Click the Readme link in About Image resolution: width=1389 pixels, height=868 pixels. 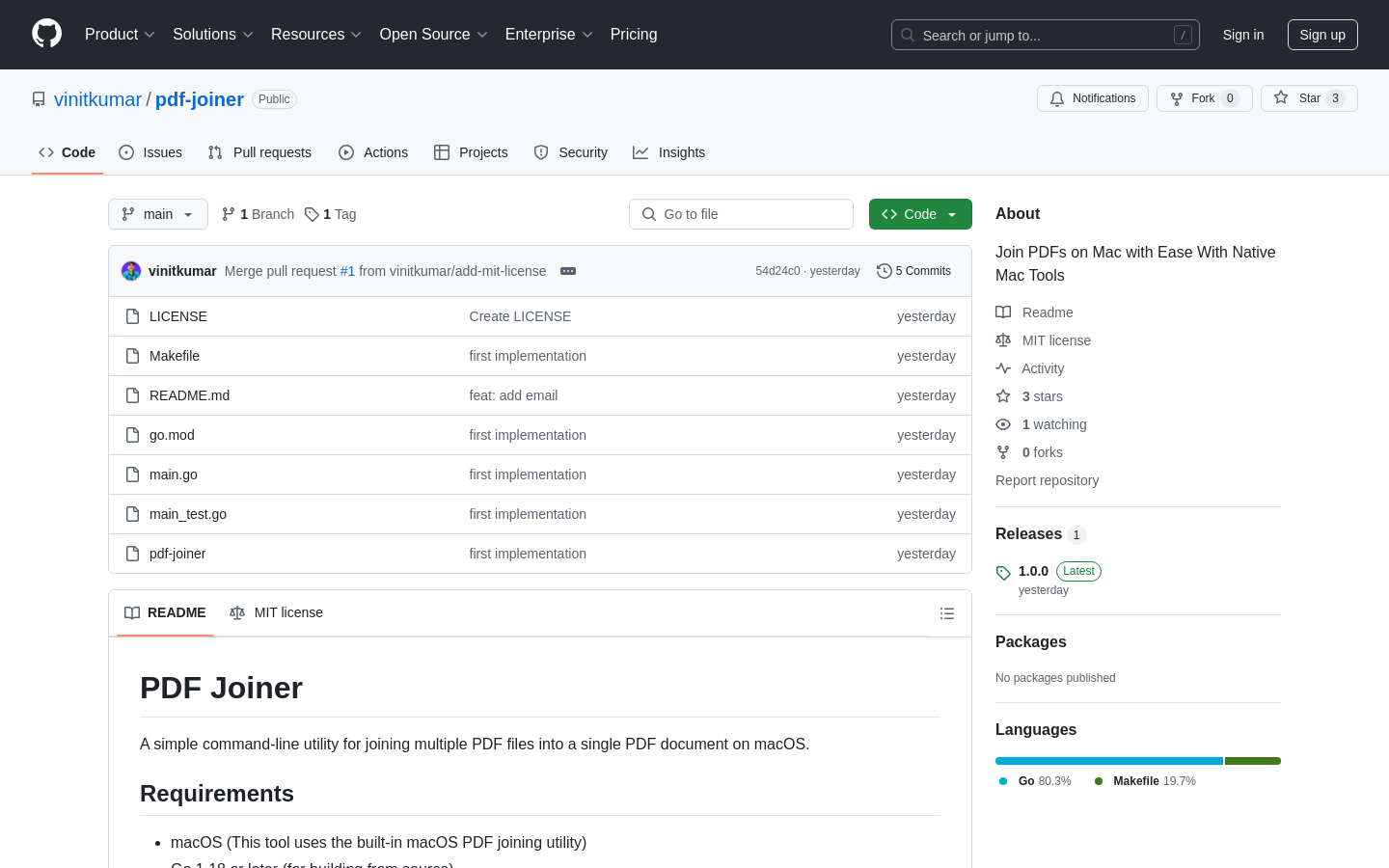(x=1034, y=312)
